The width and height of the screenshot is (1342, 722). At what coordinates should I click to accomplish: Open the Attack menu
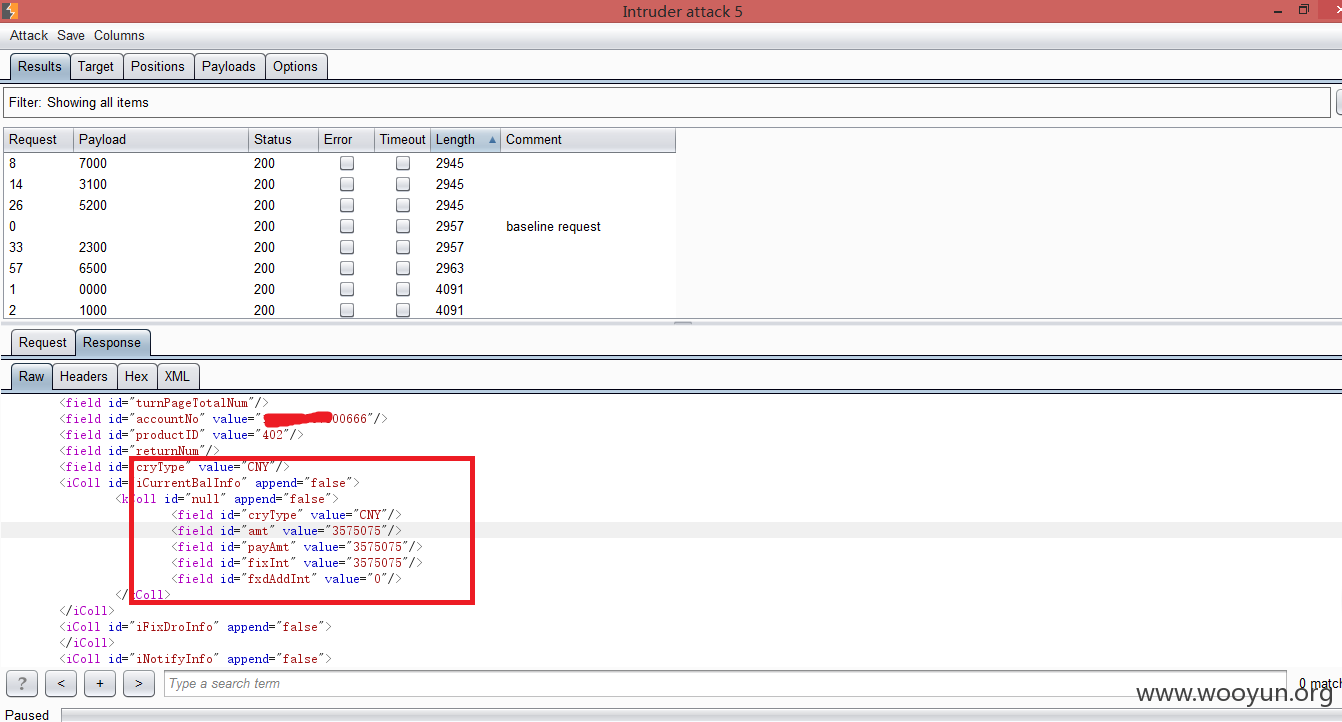pos(29,35)
